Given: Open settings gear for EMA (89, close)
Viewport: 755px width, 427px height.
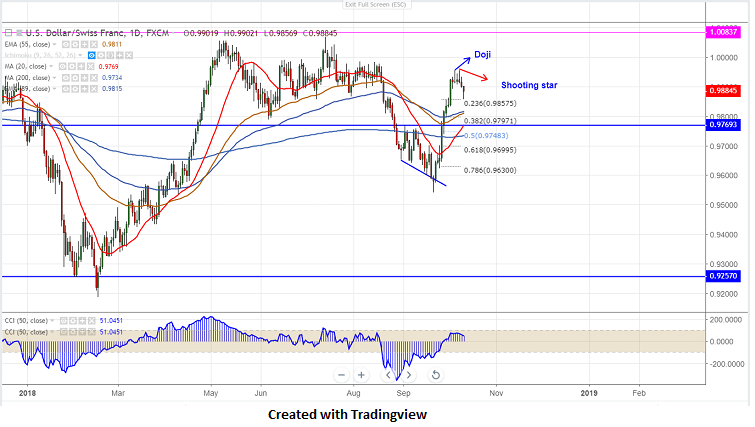Looking at the screenshot, I should point(75,89).
